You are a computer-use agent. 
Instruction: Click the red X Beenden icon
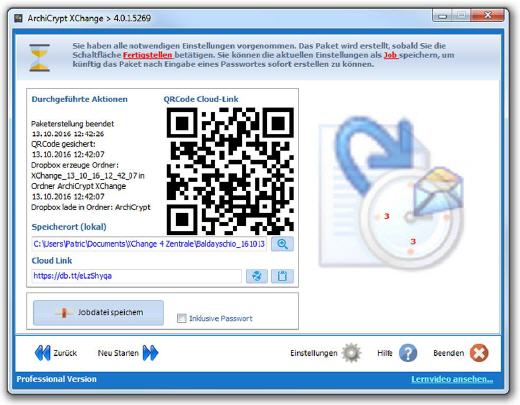click(x=479, y=353)
